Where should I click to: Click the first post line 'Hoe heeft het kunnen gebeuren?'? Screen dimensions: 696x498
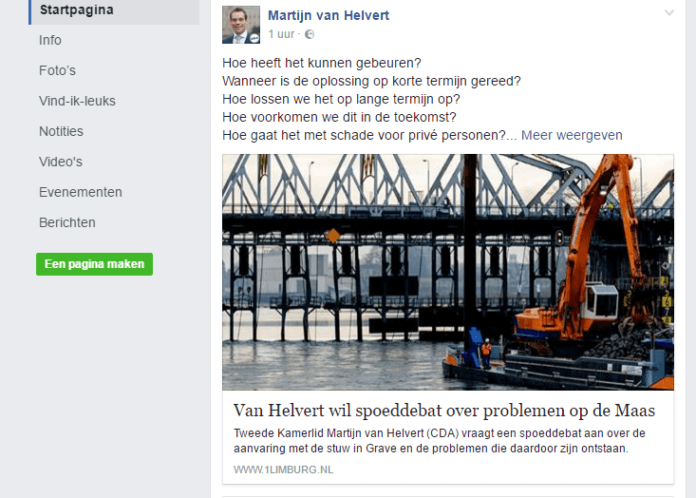(322, 63)
